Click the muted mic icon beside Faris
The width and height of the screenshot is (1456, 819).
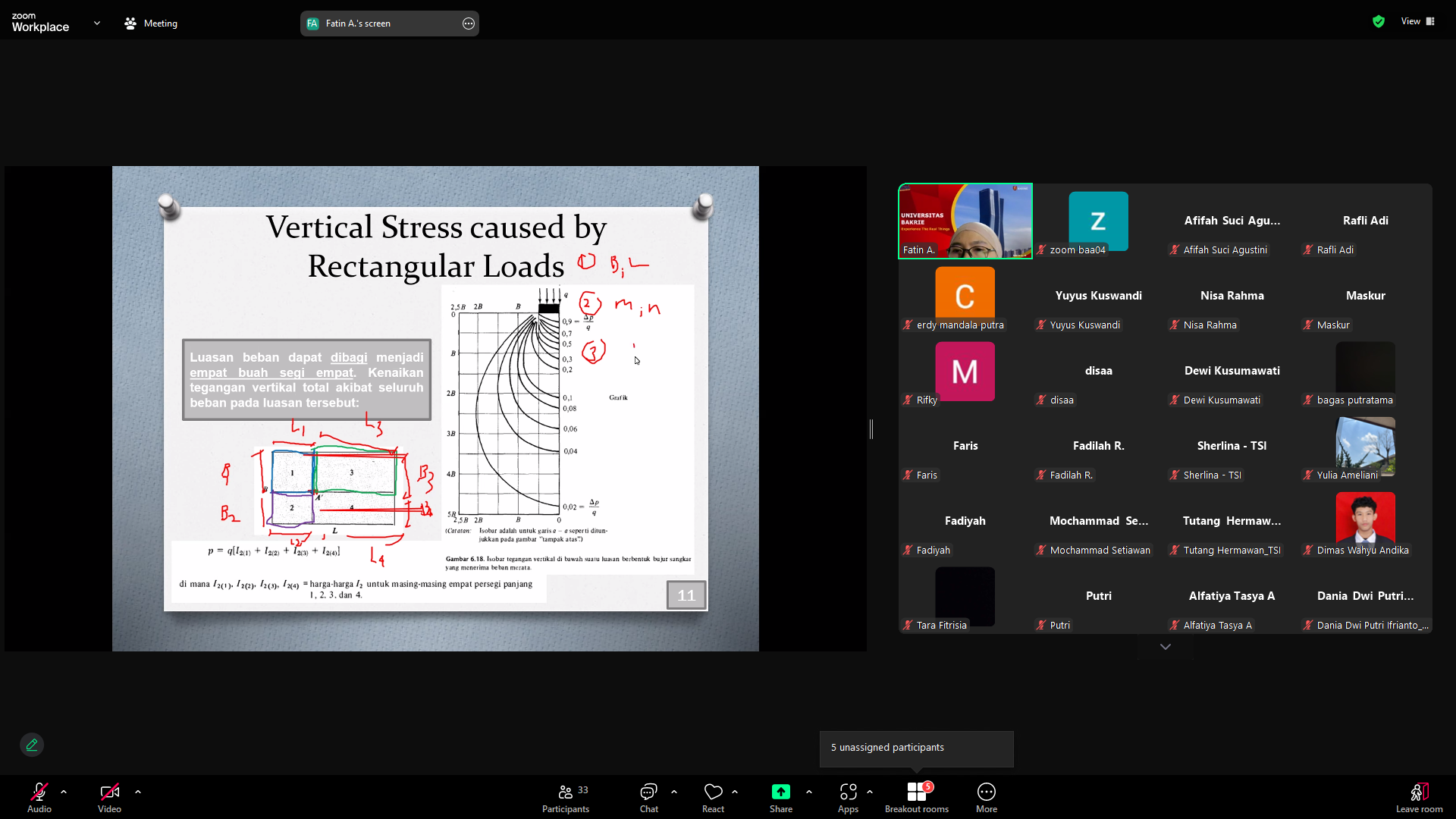click(908, 475)
